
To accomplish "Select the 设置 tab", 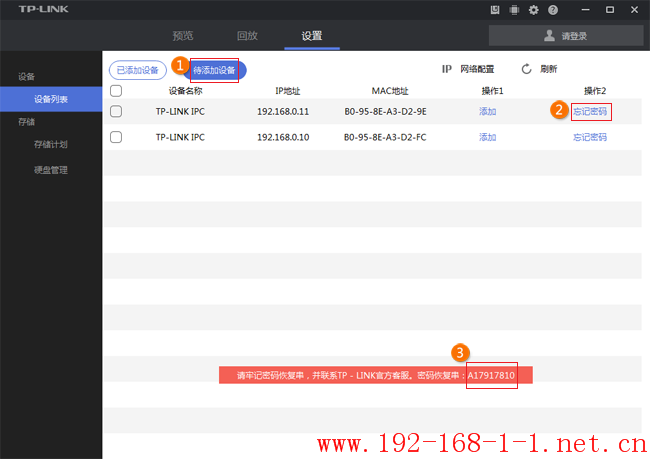I will 312,36.
